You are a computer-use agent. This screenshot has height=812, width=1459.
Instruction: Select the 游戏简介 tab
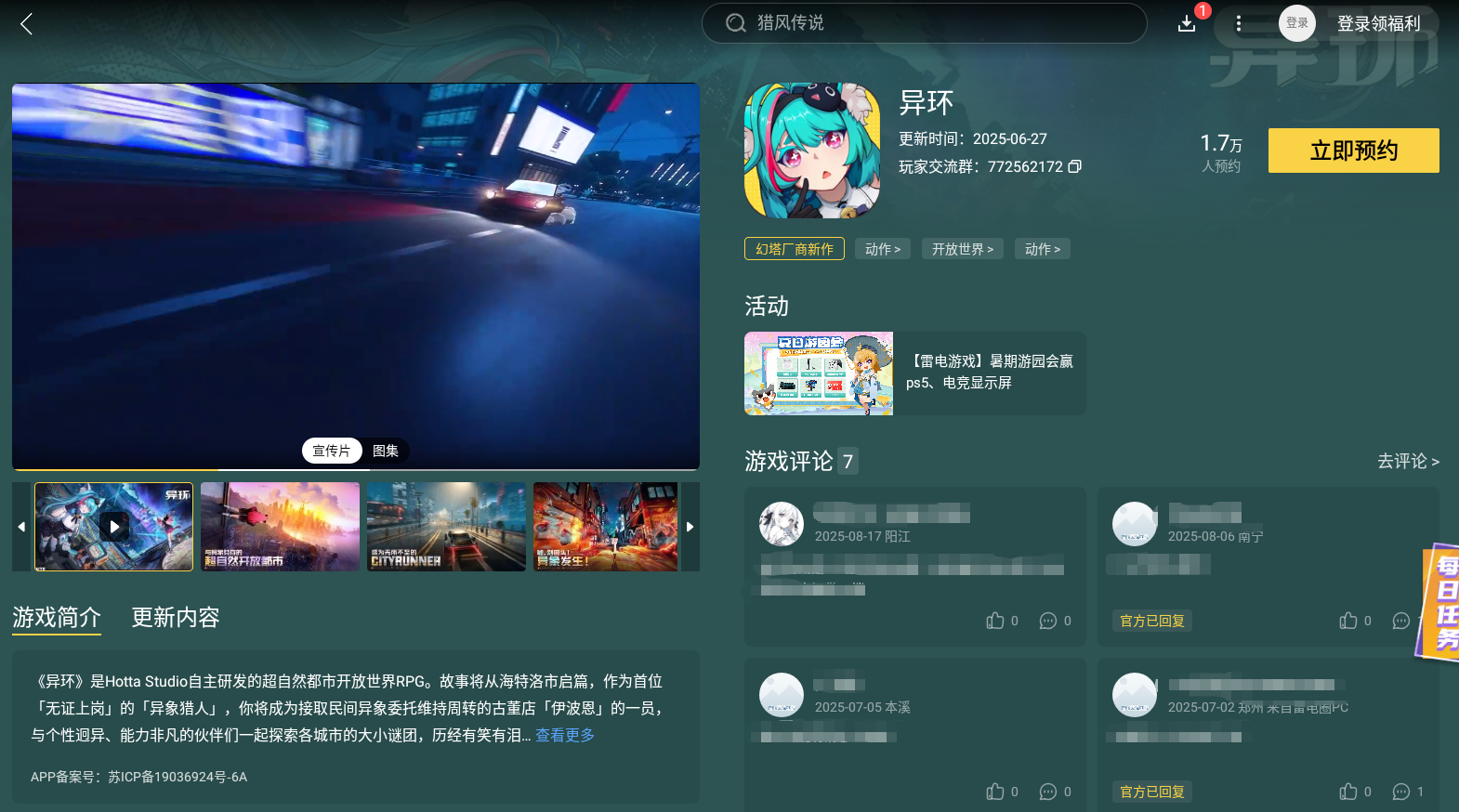pos(57,618)
